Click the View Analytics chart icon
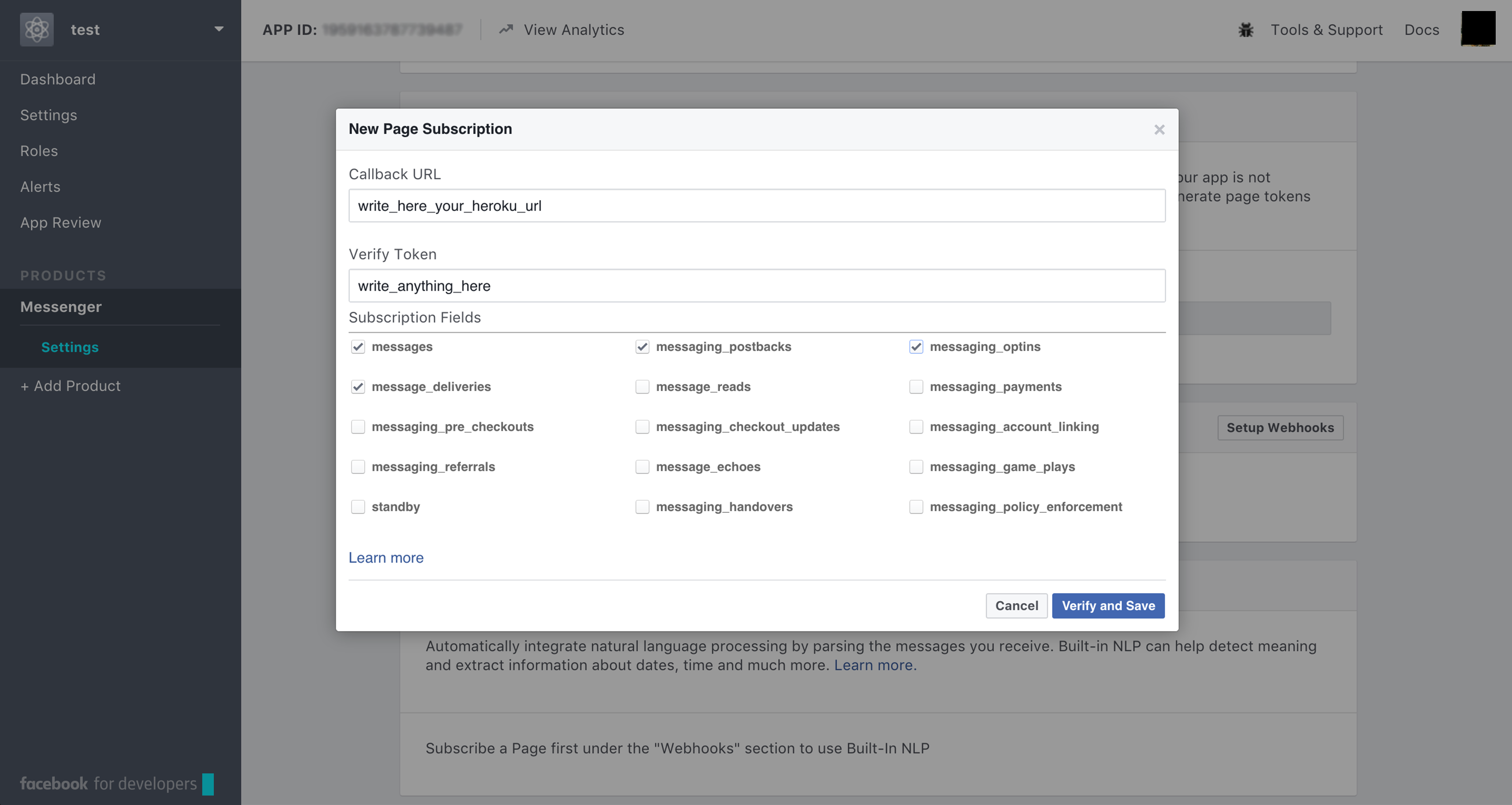1512x805 pixels. [506, 29]
